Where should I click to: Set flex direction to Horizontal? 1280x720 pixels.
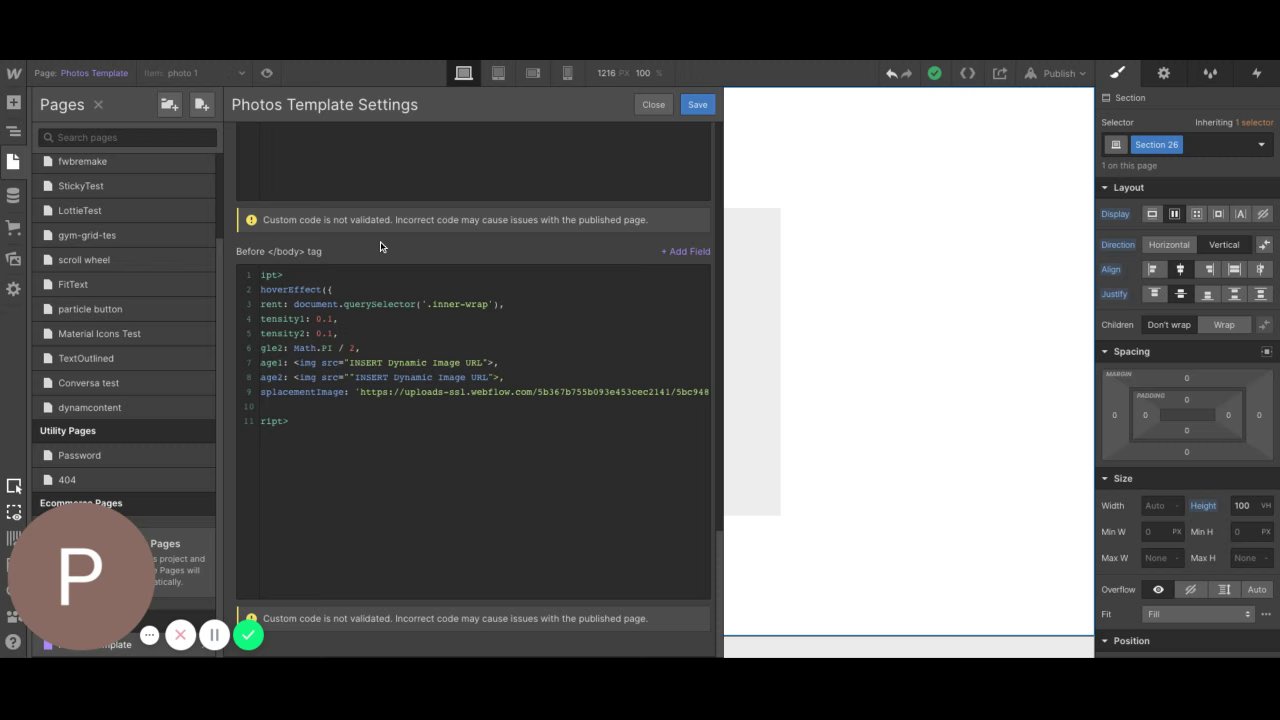(x=1169, y=245)
